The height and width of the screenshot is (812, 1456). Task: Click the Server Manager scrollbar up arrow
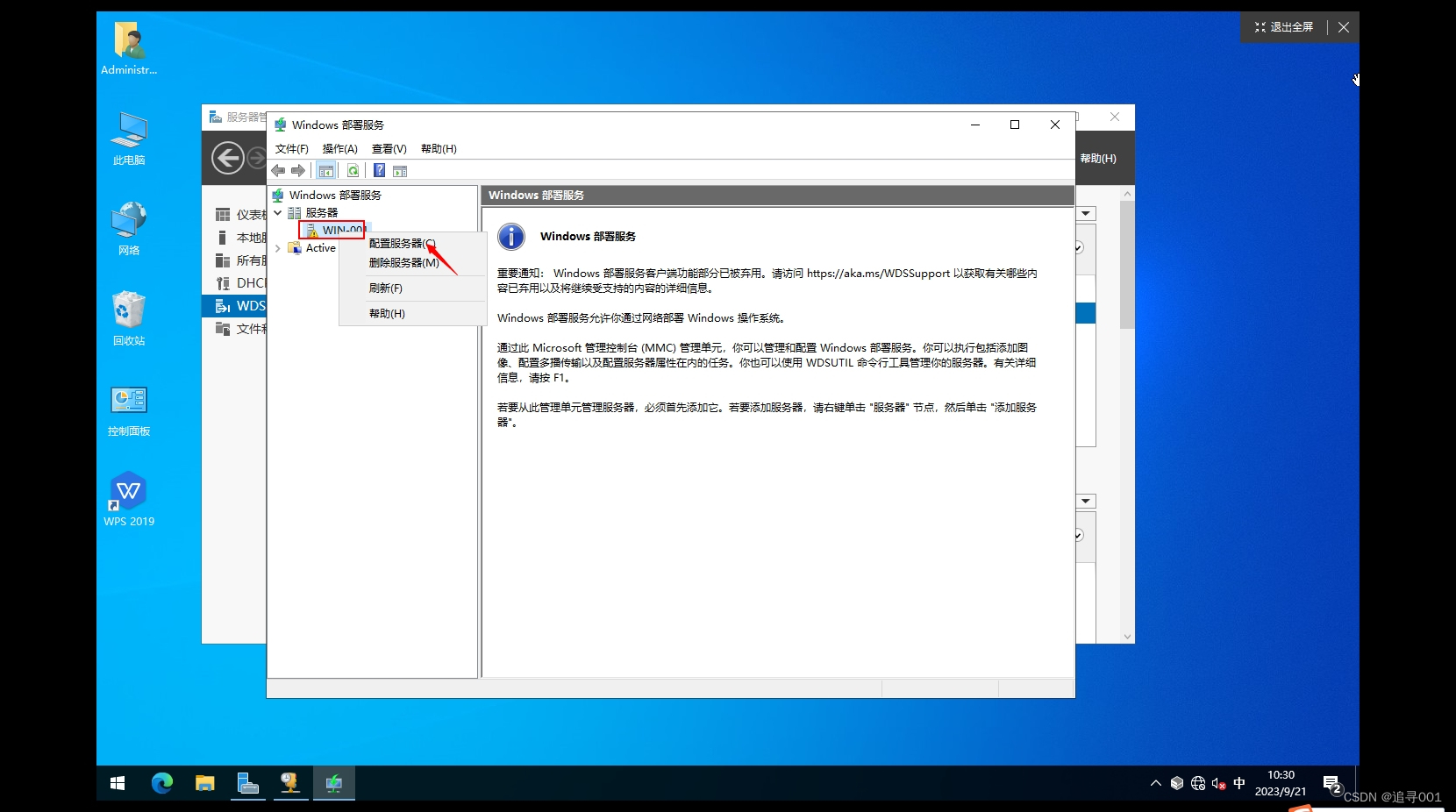(1128, 193)
